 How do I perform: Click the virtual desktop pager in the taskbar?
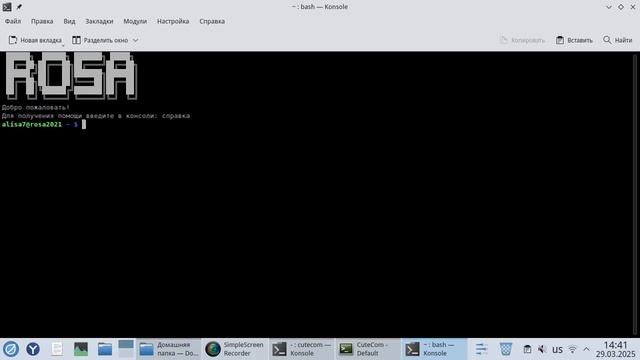(x=126, y=349)
